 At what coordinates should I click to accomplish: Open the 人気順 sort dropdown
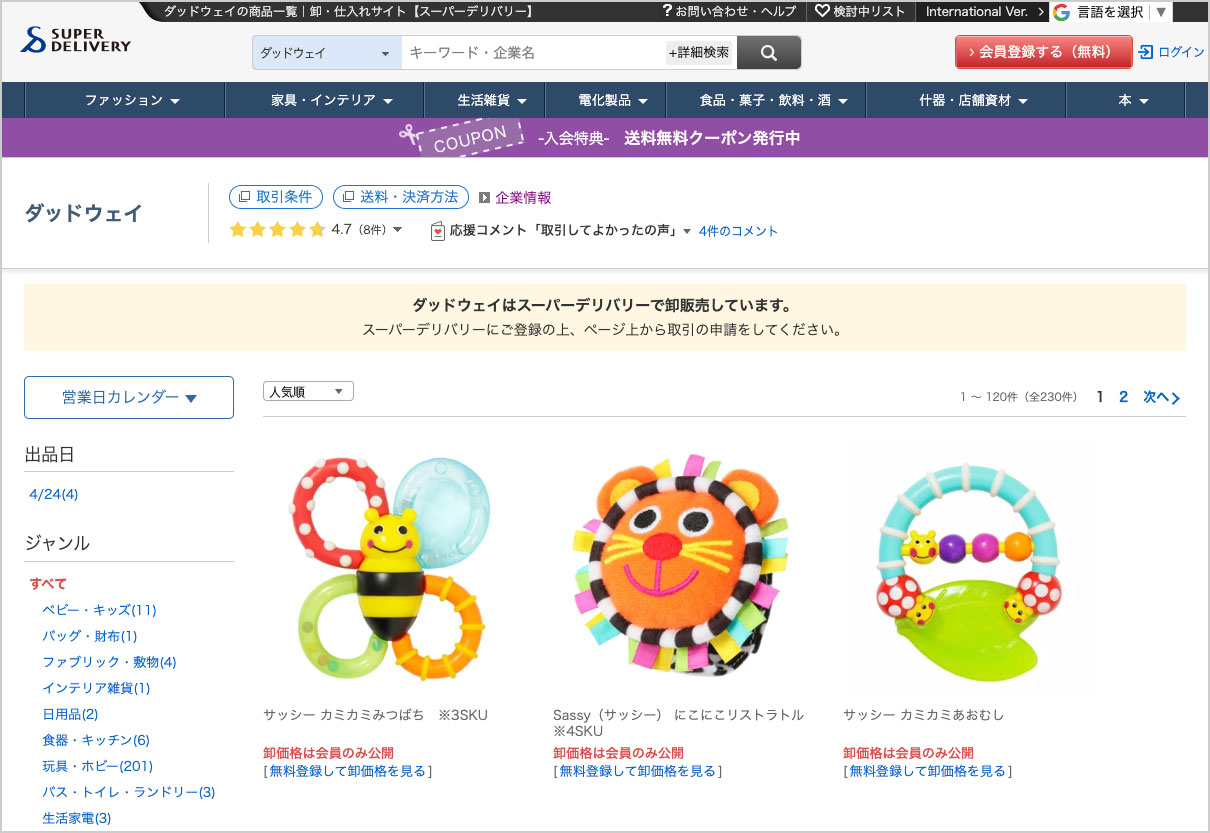click(308, 392)
